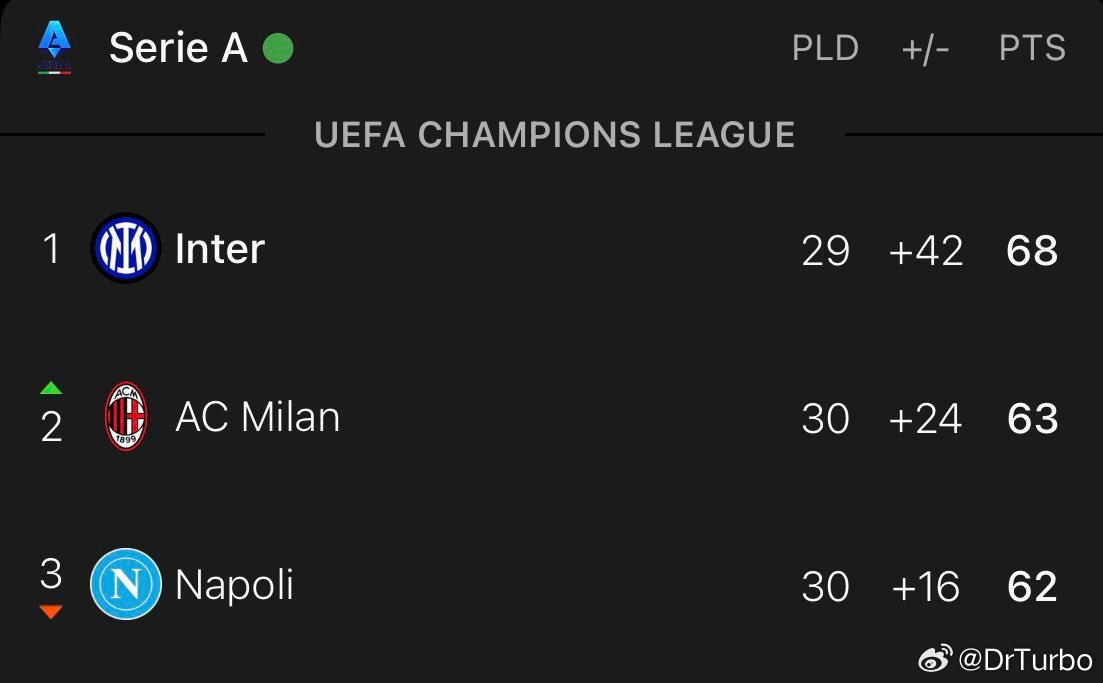
Task: Click AC Milan's +24 goal difference
Action: 925,419
